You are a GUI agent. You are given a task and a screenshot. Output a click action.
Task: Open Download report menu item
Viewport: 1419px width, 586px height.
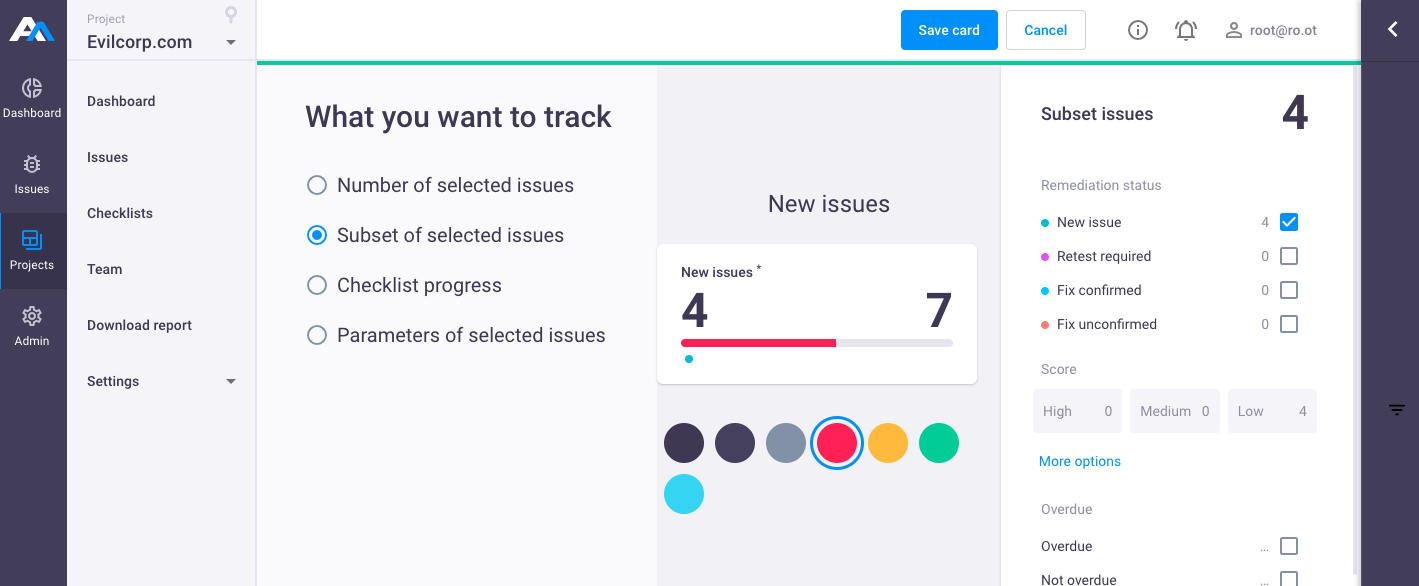pyautogui.click(x=139, y=325)
